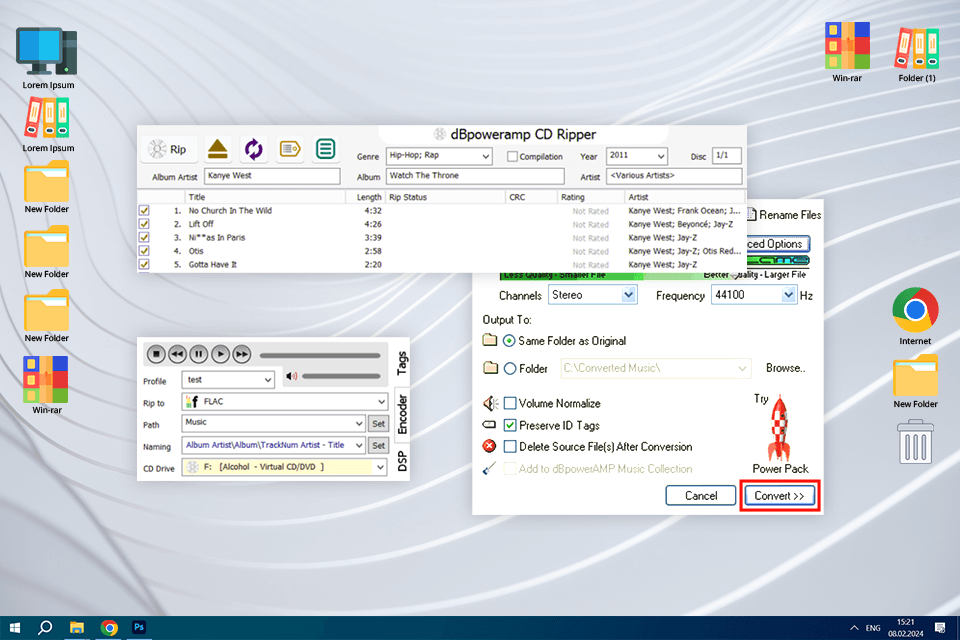The width and height of the screenshot is (960, 640).
Task: Uncheck track 5 Gotta Have It
Action: click(x=144, y=264)
